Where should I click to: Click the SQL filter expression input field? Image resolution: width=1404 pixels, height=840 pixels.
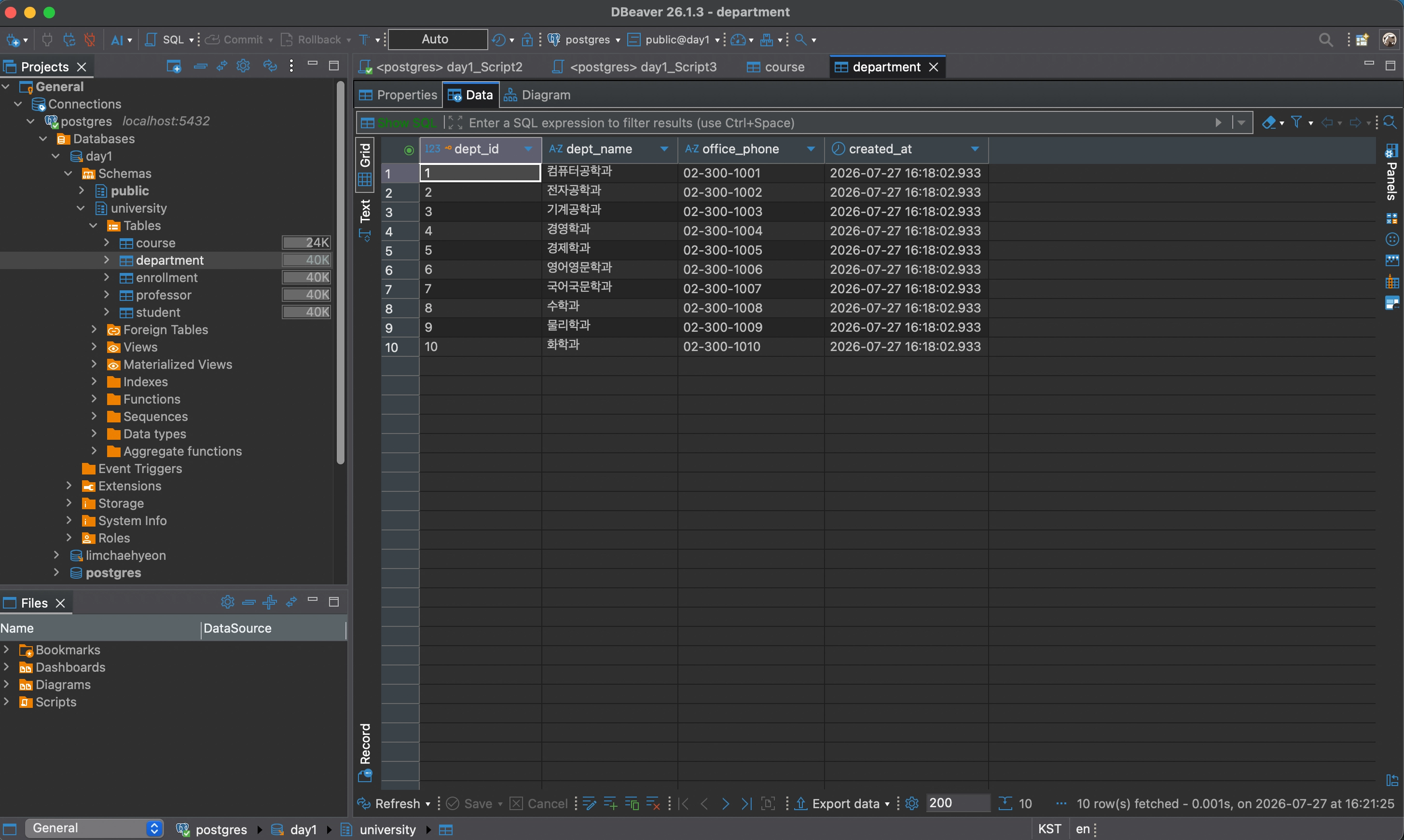pyautogui.click(x=838, y=123)
